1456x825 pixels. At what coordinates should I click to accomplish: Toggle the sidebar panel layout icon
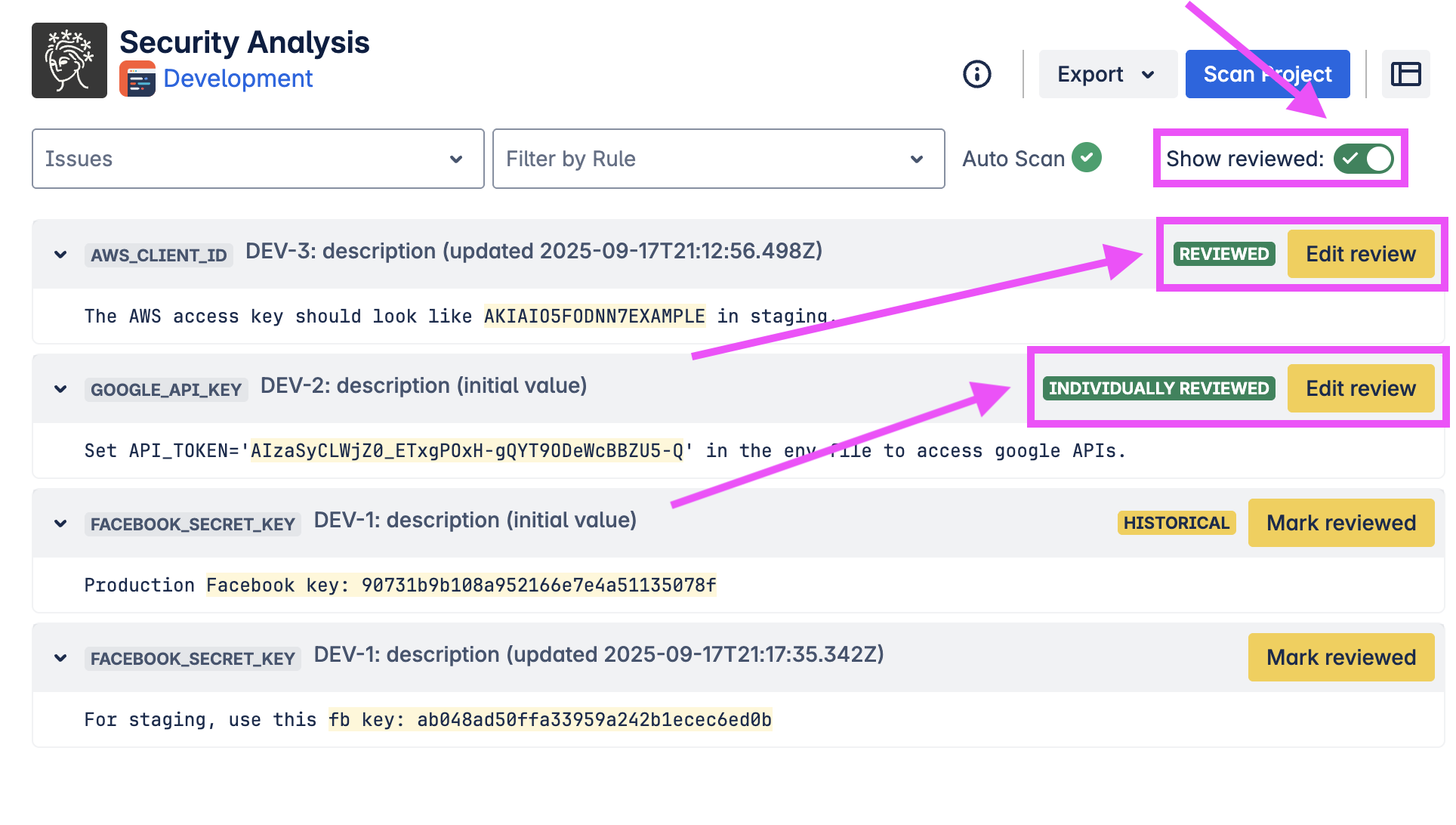[x=1405, y=74]
